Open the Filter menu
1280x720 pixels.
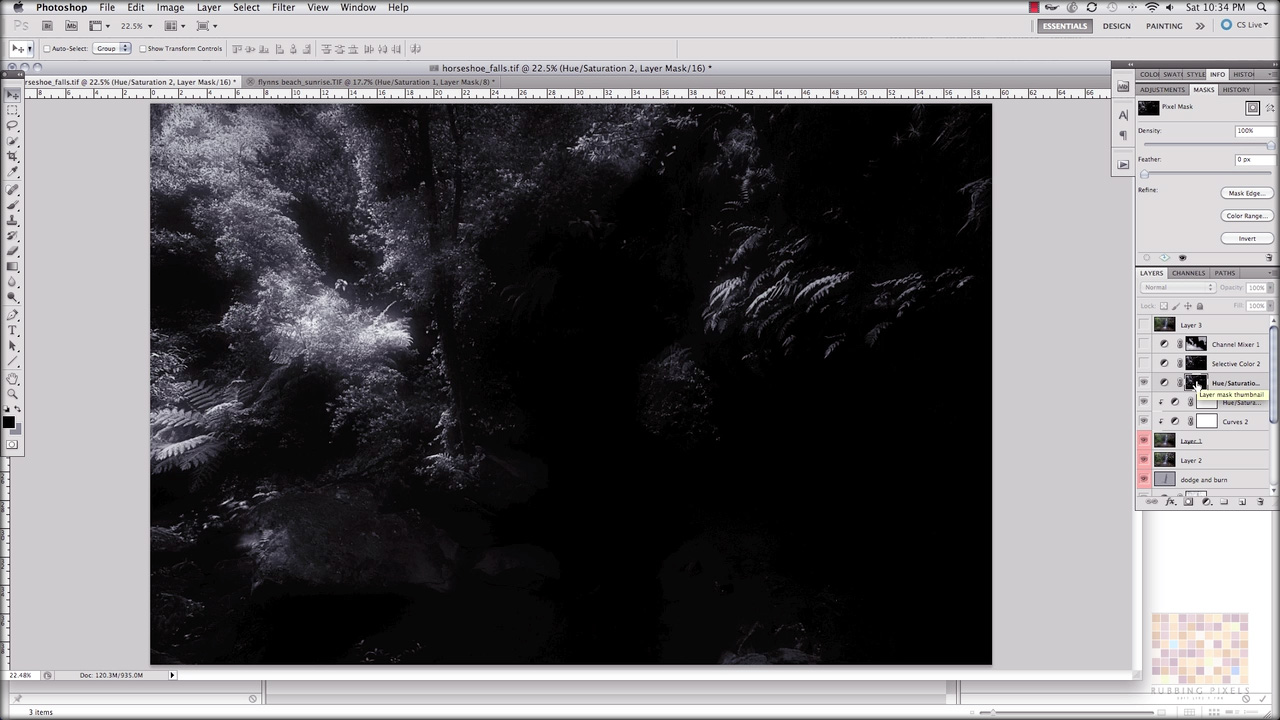(x=283, y=7)
